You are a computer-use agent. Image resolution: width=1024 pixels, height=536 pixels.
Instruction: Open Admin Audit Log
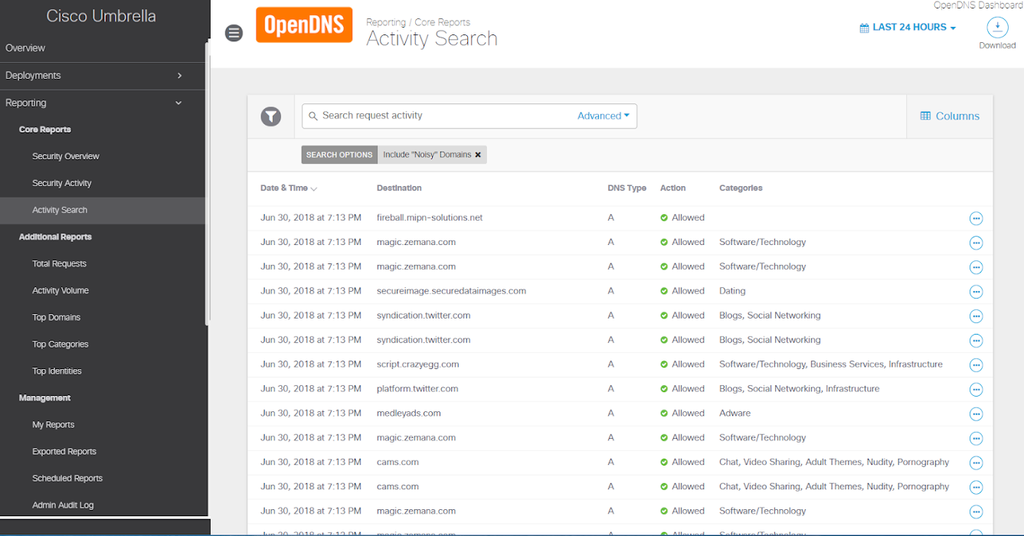click(x=63, y=505)
